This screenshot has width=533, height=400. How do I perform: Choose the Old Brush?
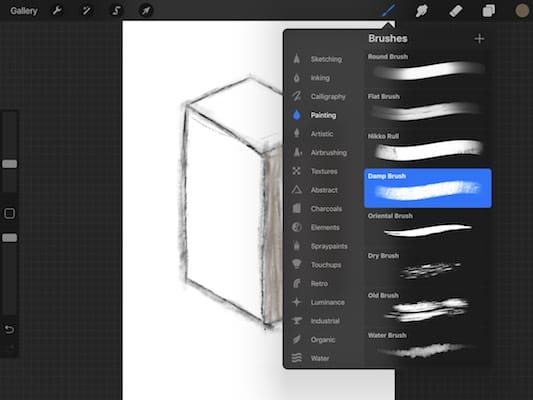click(428, 307)
